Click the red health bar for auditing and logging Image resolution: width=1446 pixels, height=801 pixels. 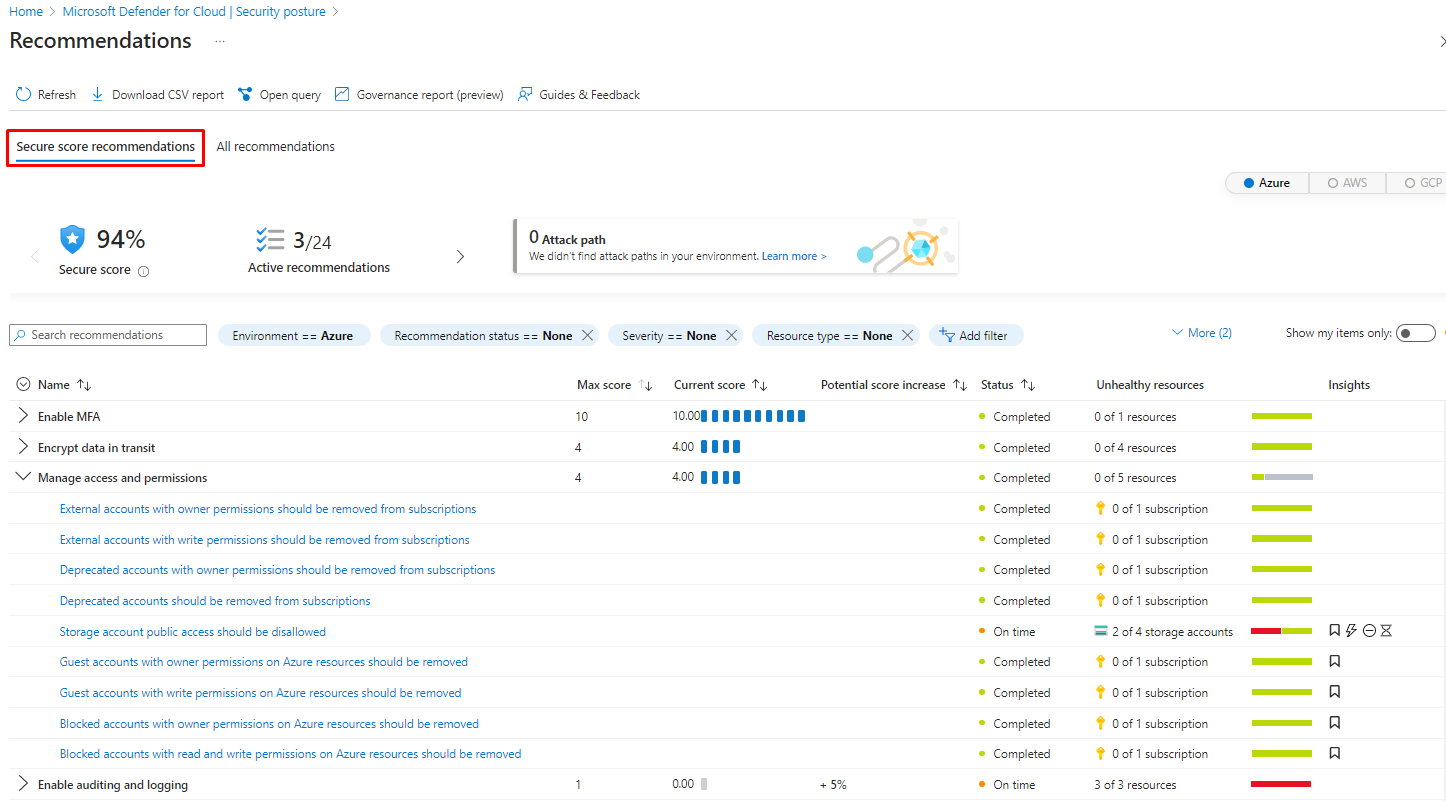click(x=1280, y=785)
